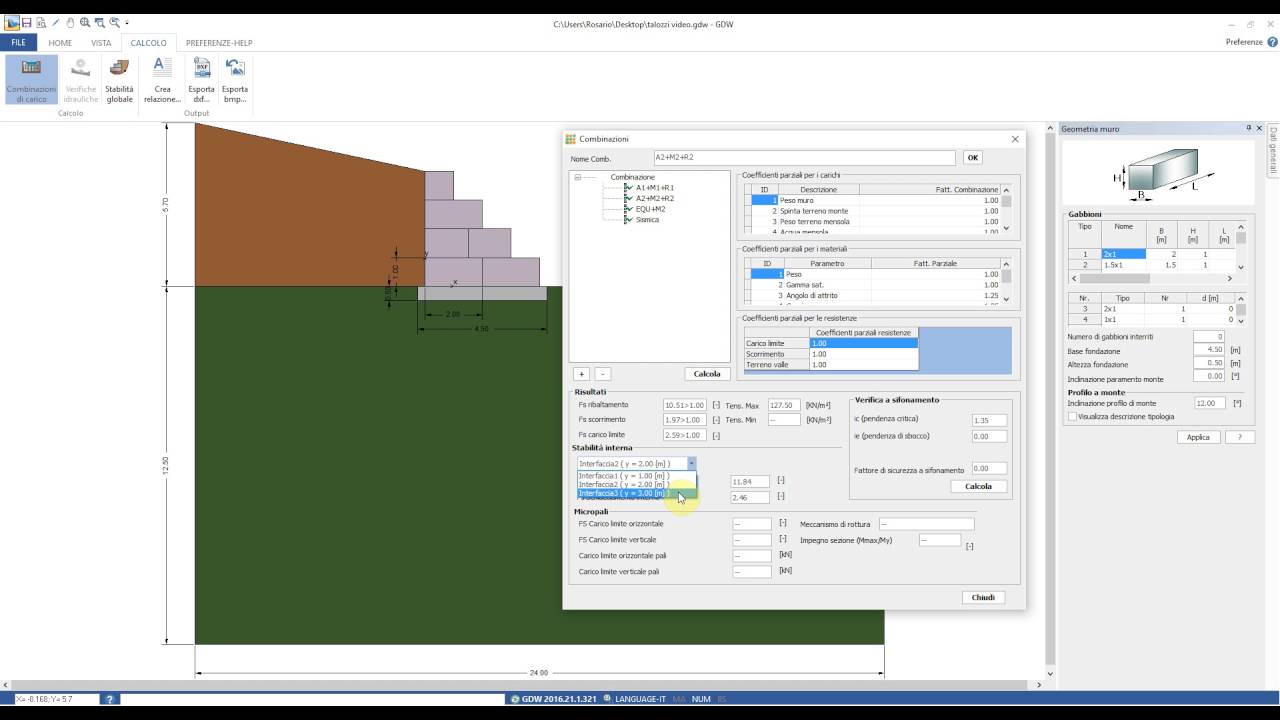Select A2+M2+R2 combination in tree
The height and width of the screenshot is (720, 1280).
(654, 198)
